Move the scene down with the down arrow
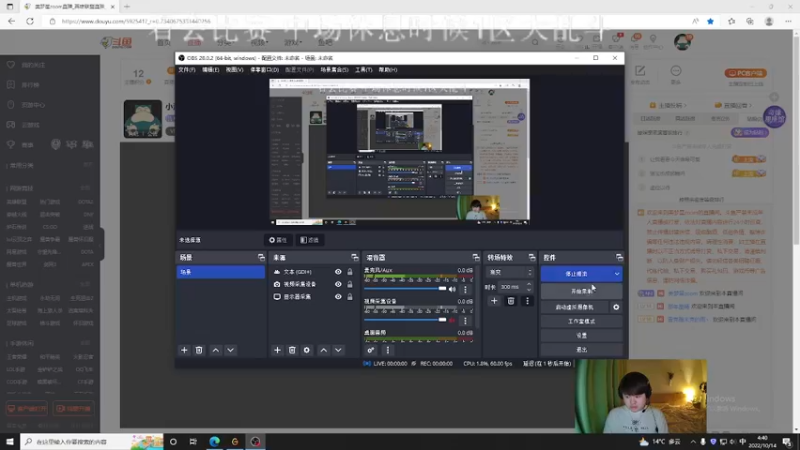 point(231,351)
